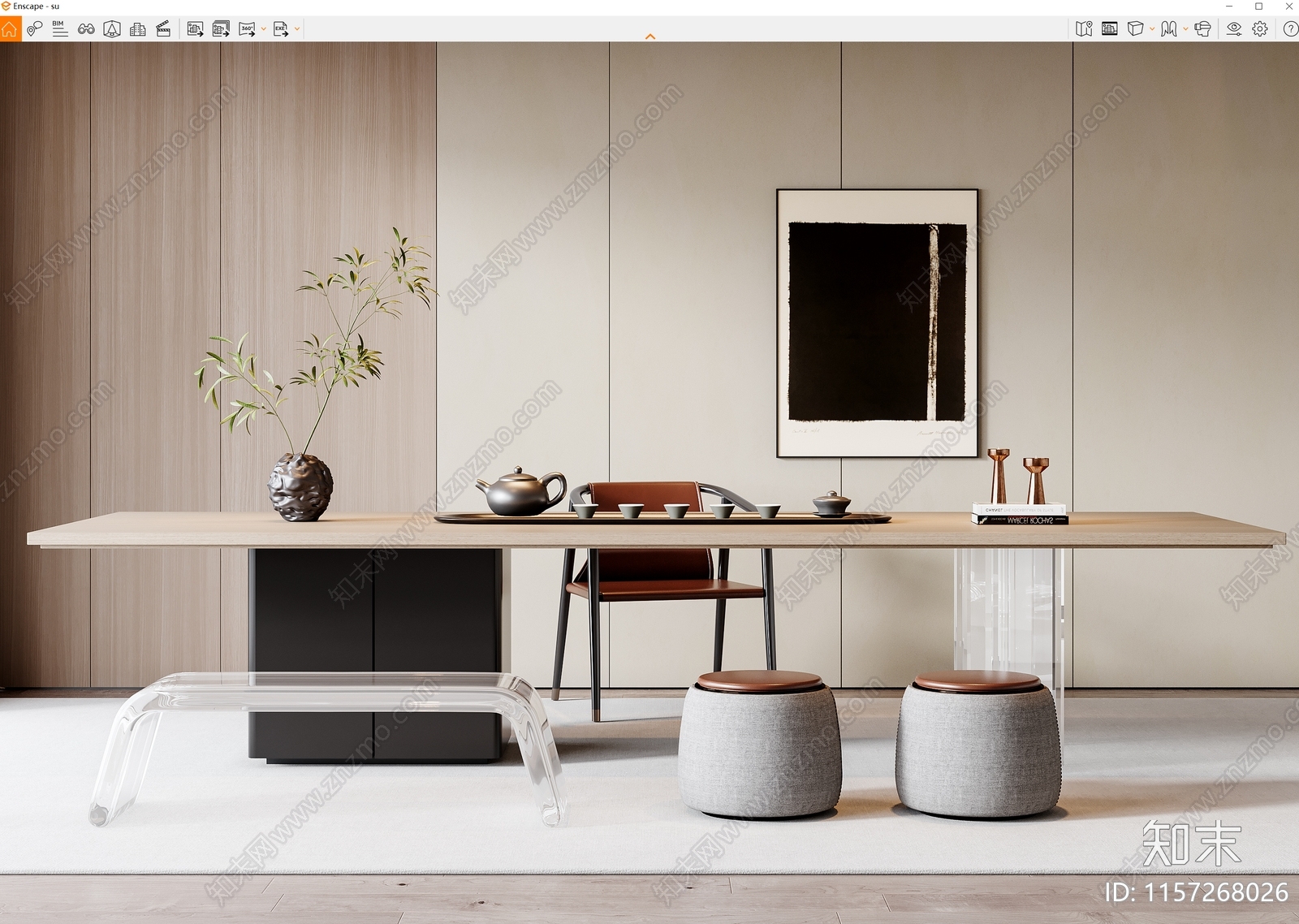Open visual settings eye icon
This screenshot has height=924, width=1299.
click(1234, 29)
